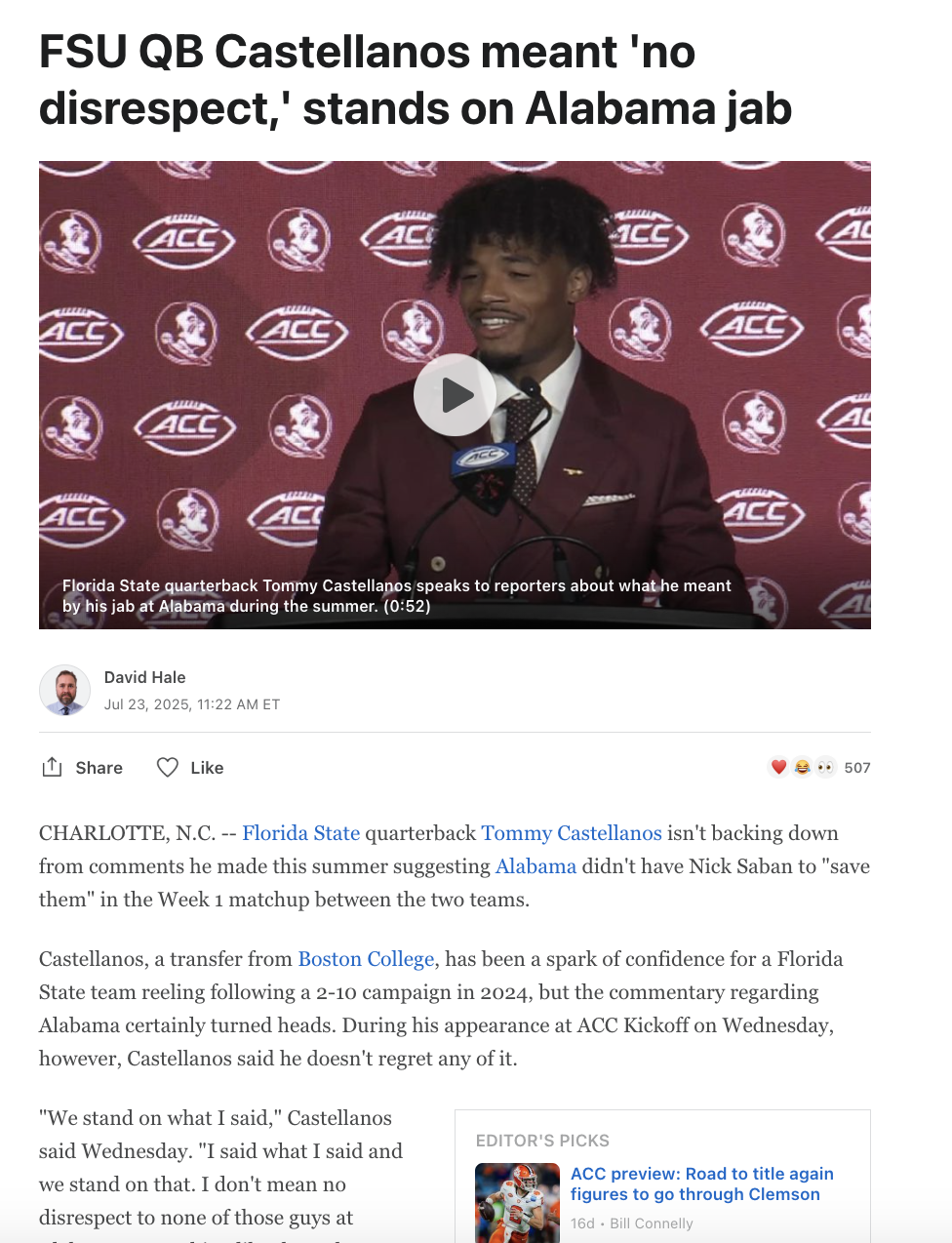Open the Florida State team link
952x1243 pixels.
point(301,833)
